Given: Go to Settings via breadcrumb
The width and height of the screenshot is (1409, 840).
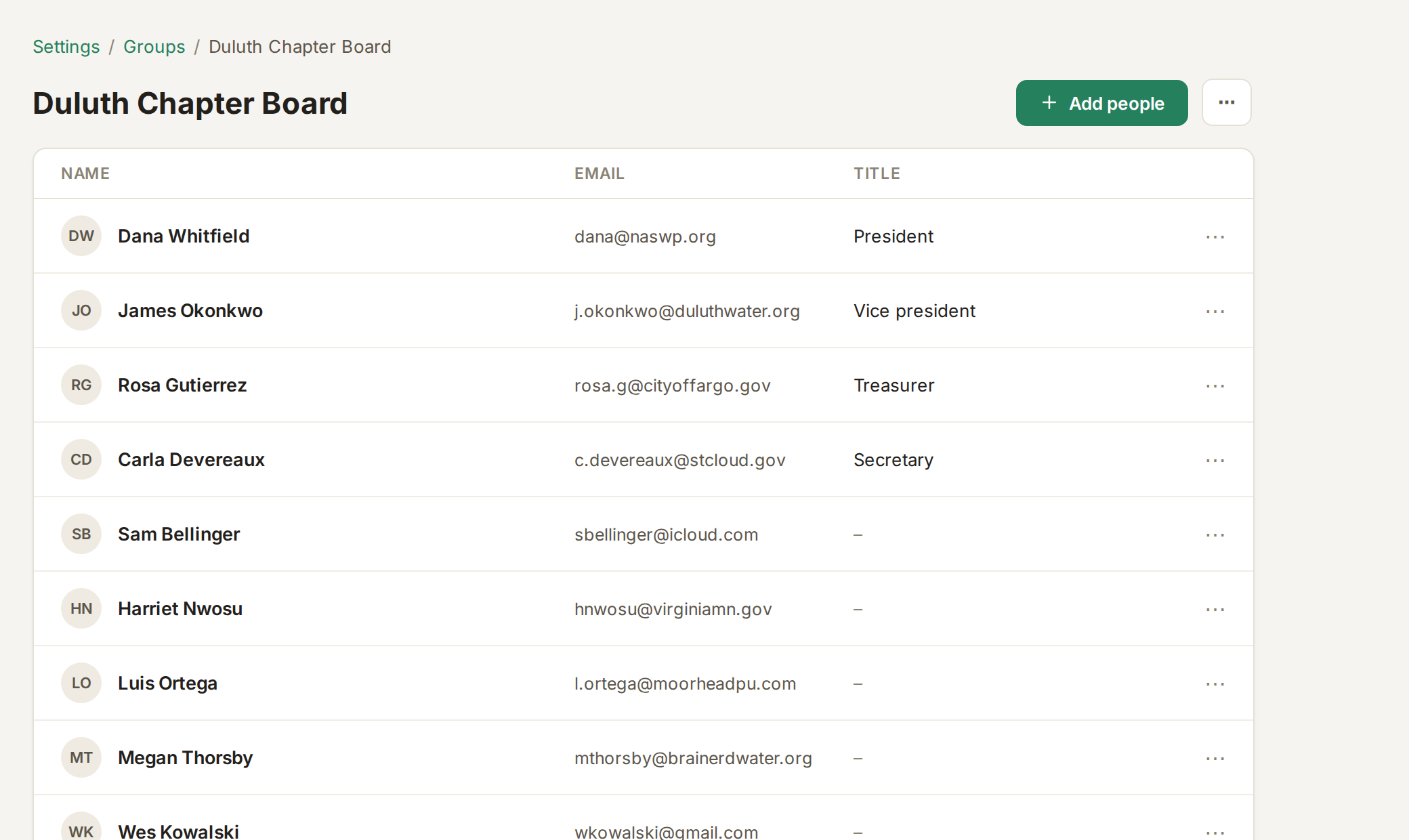Looking at the screenshot, I should pyautogui.click(x=66, y=47).
